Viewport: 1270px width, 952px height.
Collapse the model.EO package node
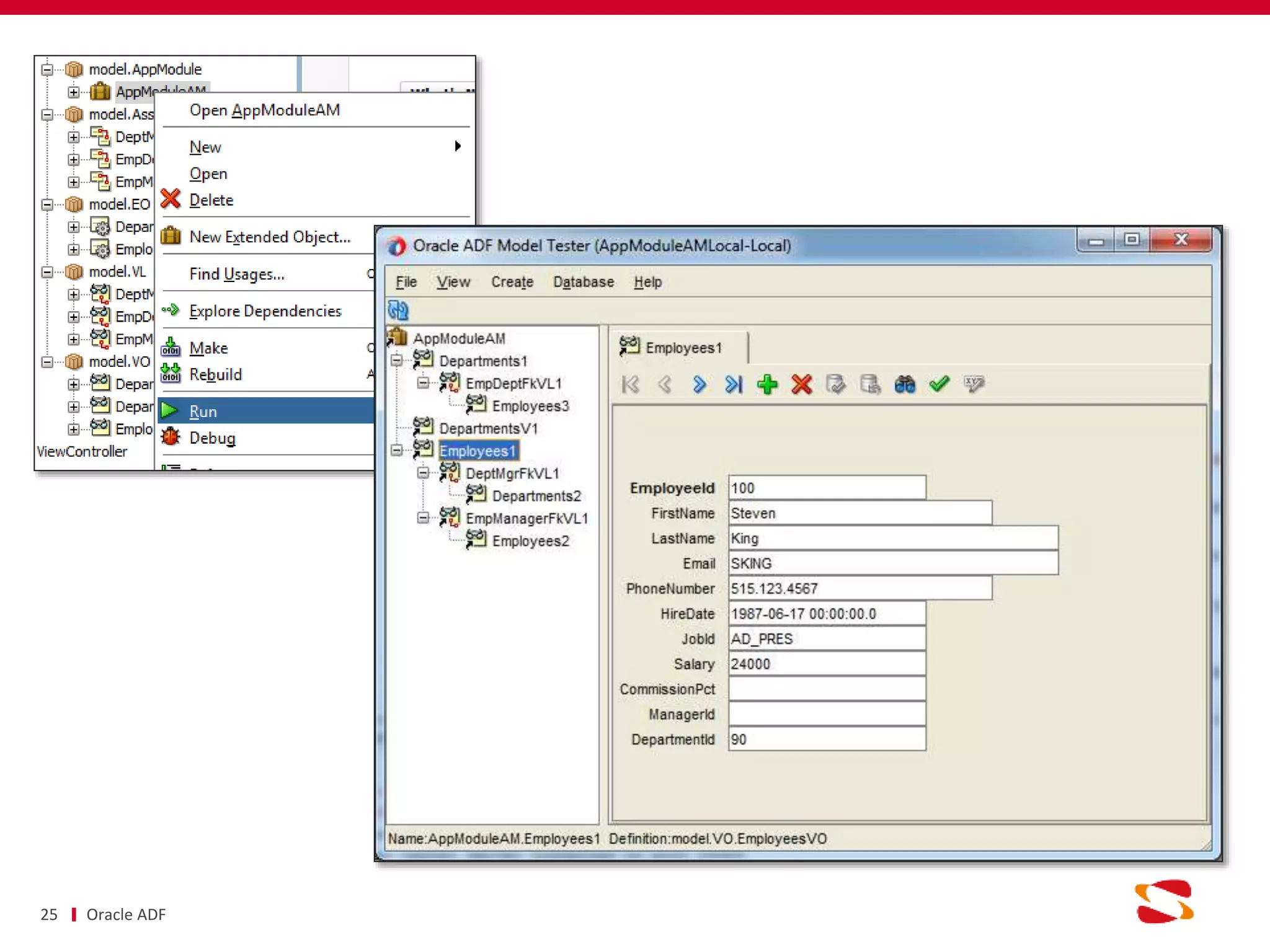click(47, 205)
